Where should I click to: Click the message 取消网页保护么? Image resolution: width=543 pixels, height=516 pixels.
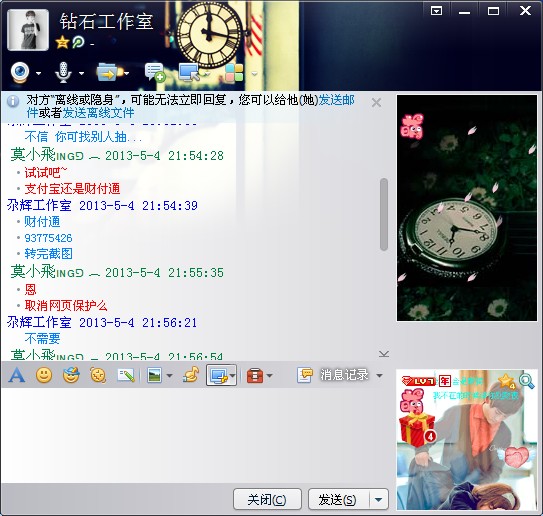[66, 305]
